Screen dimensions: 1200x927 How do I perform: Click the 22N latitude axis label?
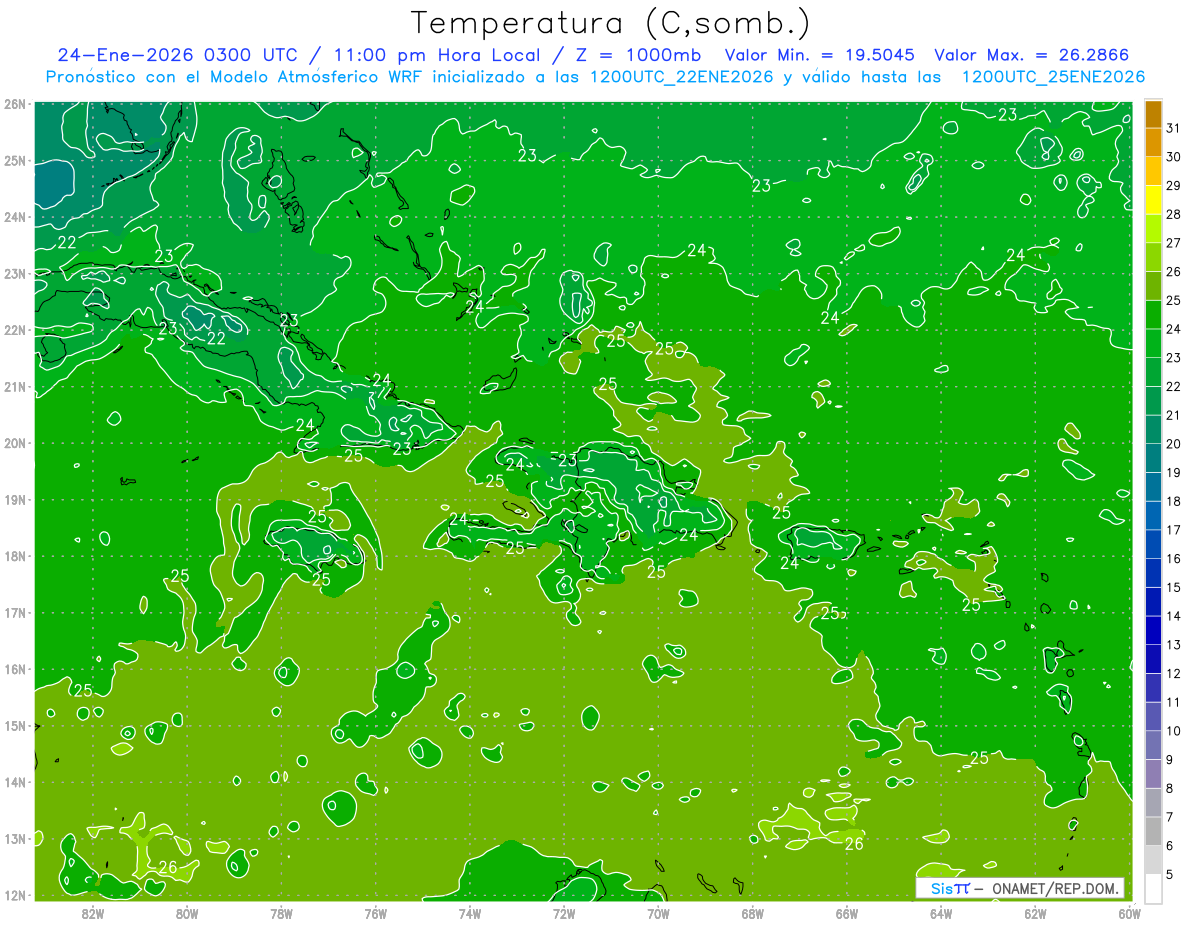click(15, 330)
